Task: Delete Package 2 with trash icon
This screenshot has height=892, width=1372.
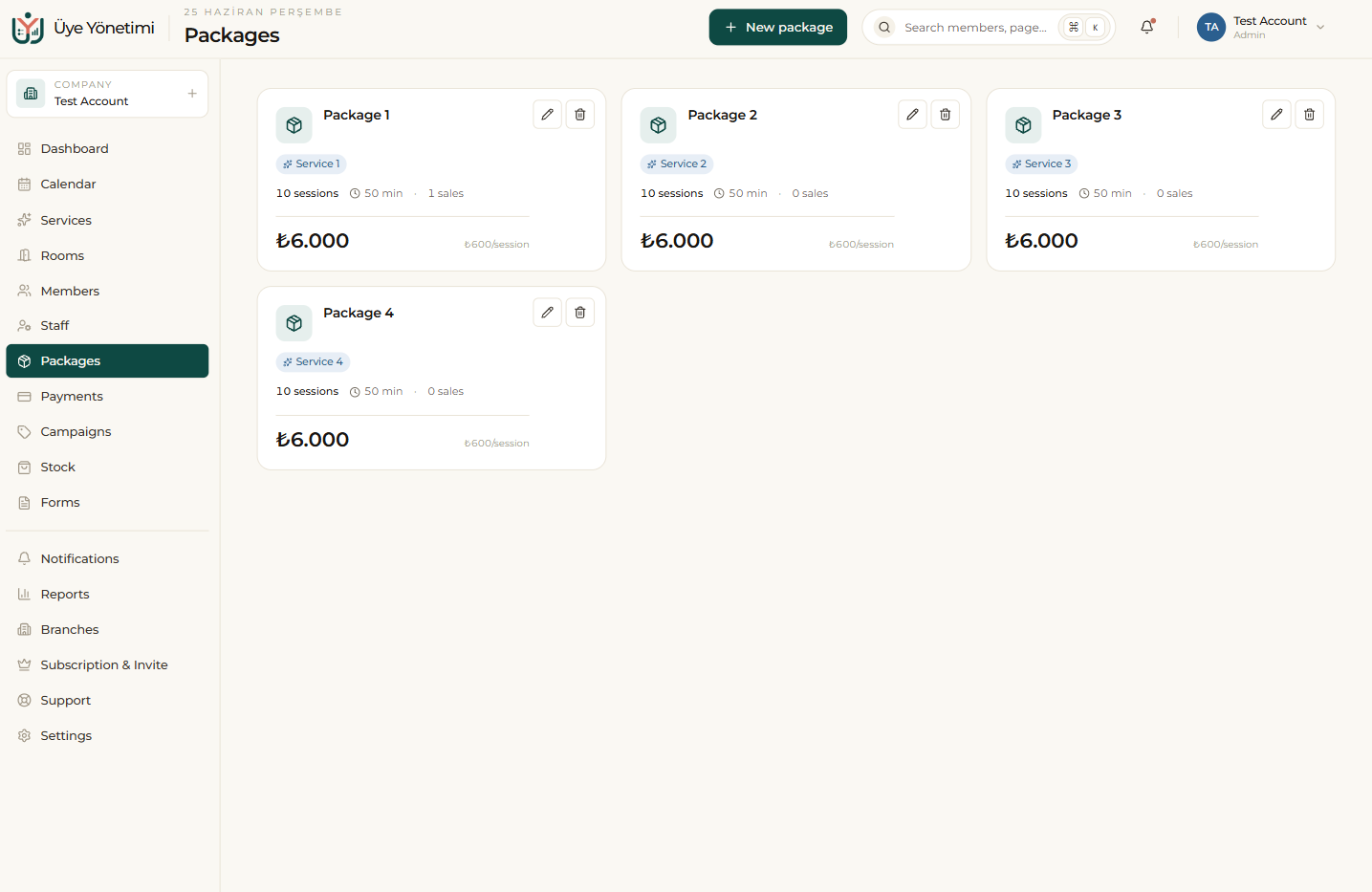Action: (x=946, y=115)
